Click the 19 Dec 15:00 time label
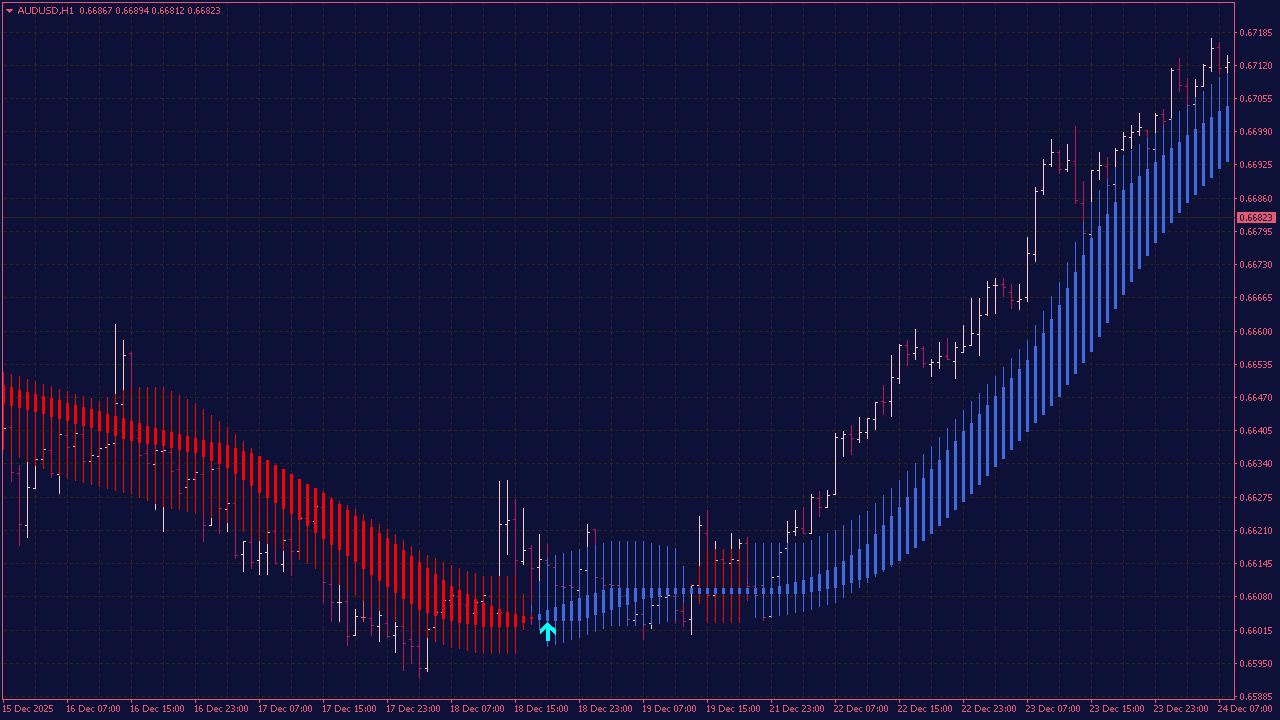This screenshot has width=1280, height=720. click(x=732, y=708)
